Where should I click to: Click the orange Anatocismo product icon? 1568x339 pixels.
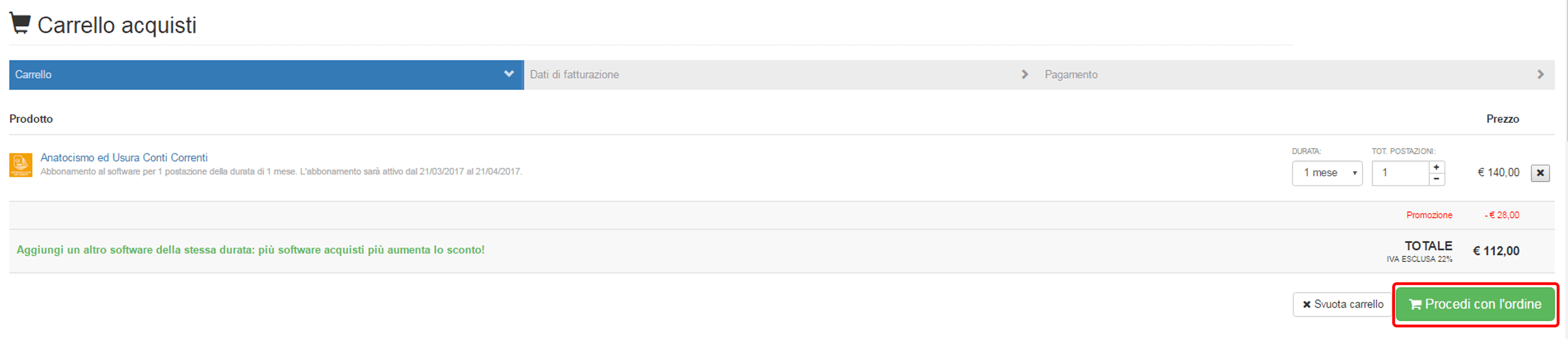(21, 165)
